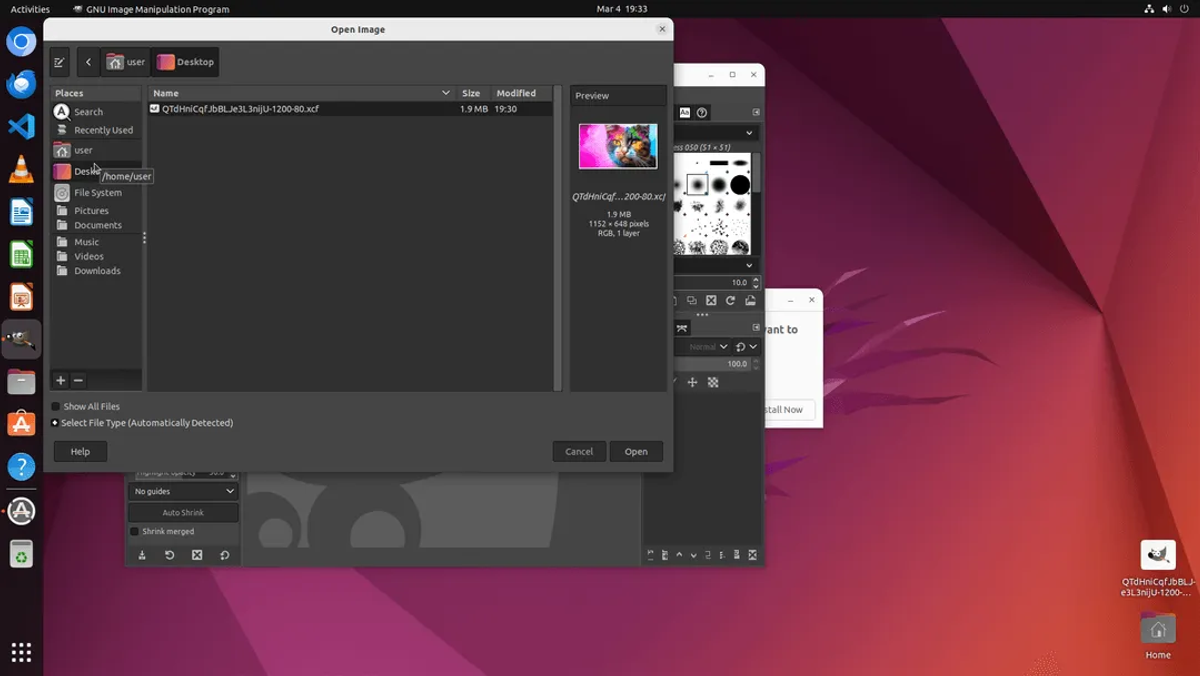Click raise layer up-arrow icon

point(679,555)
